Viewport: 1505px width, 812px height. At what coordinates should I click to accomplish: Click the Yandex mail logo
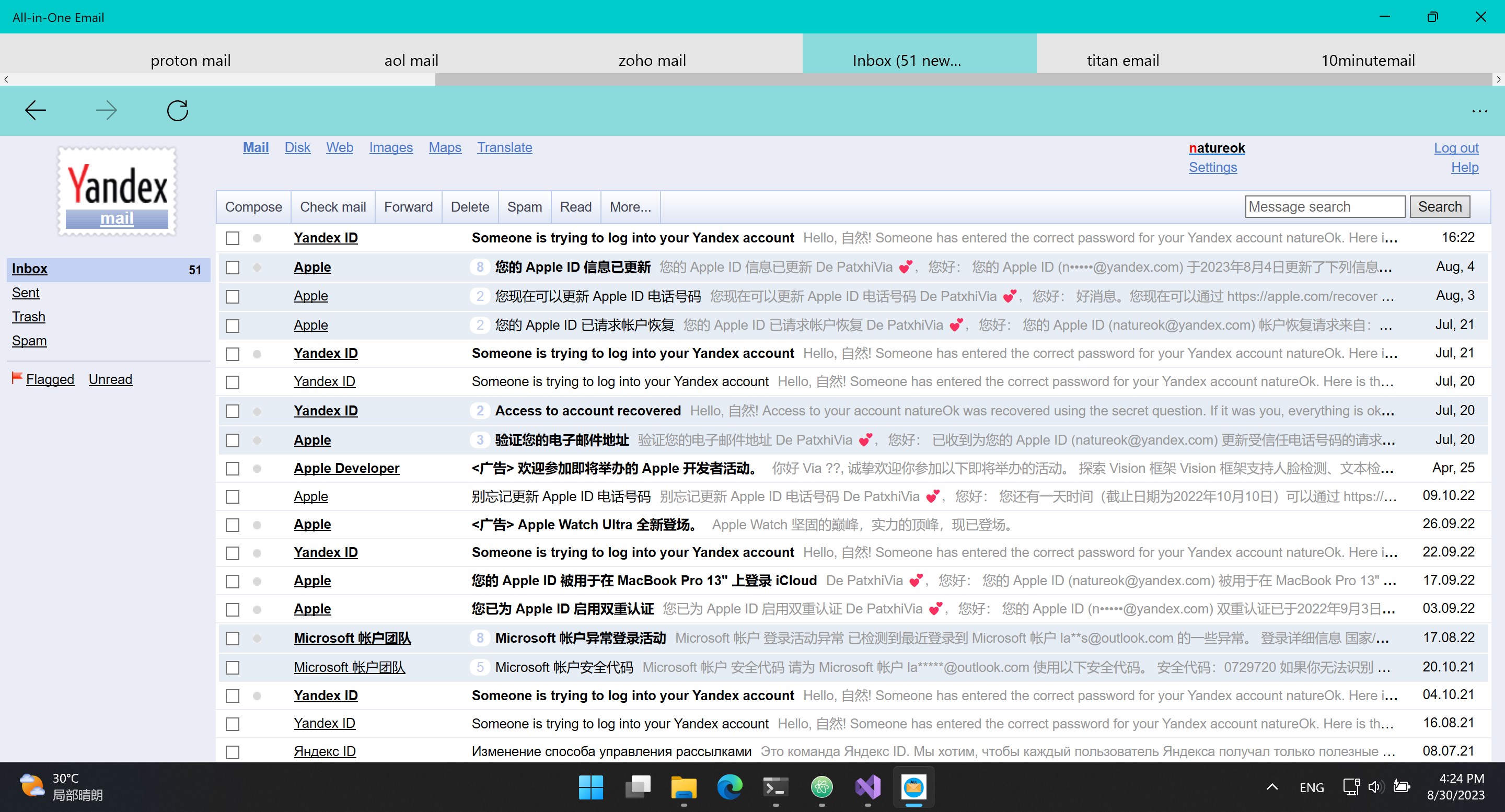[116, 190]
